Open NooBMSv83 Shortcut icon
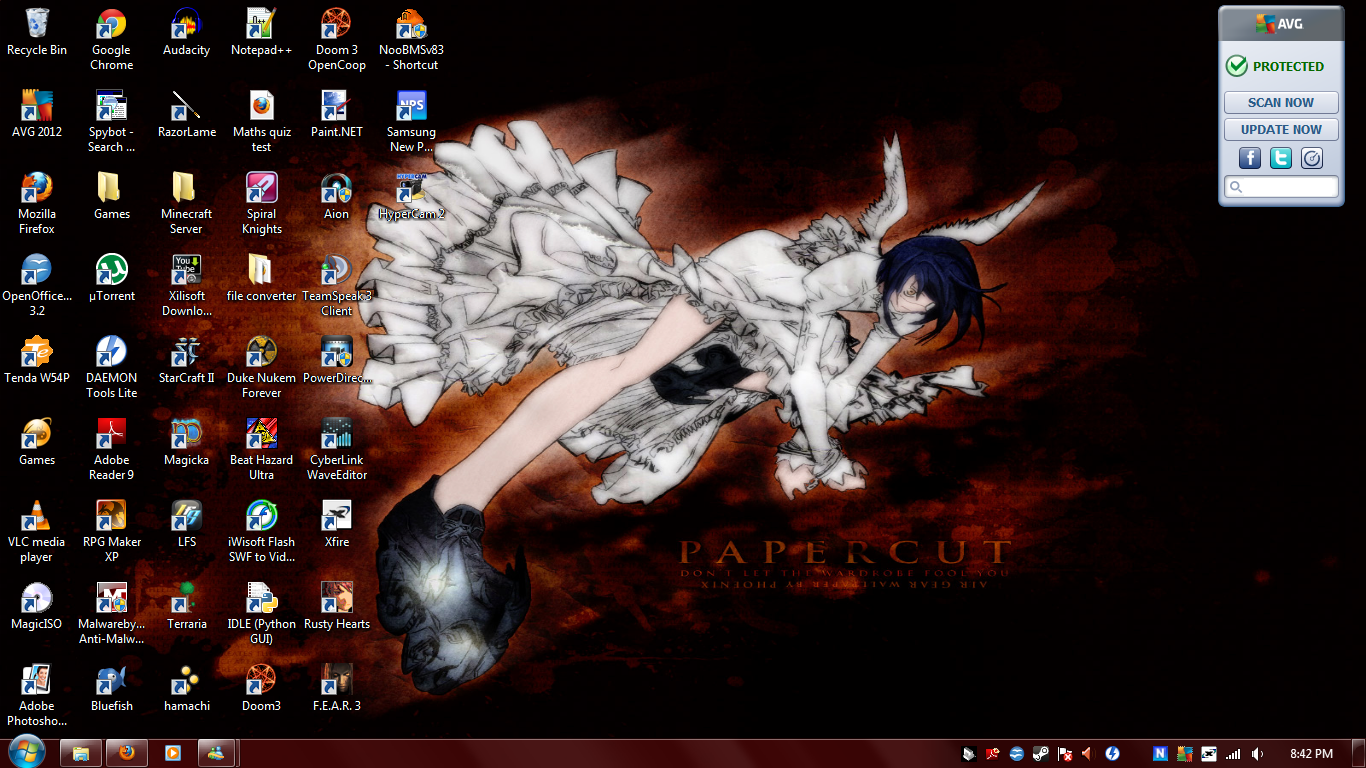 tap(411, 40)
